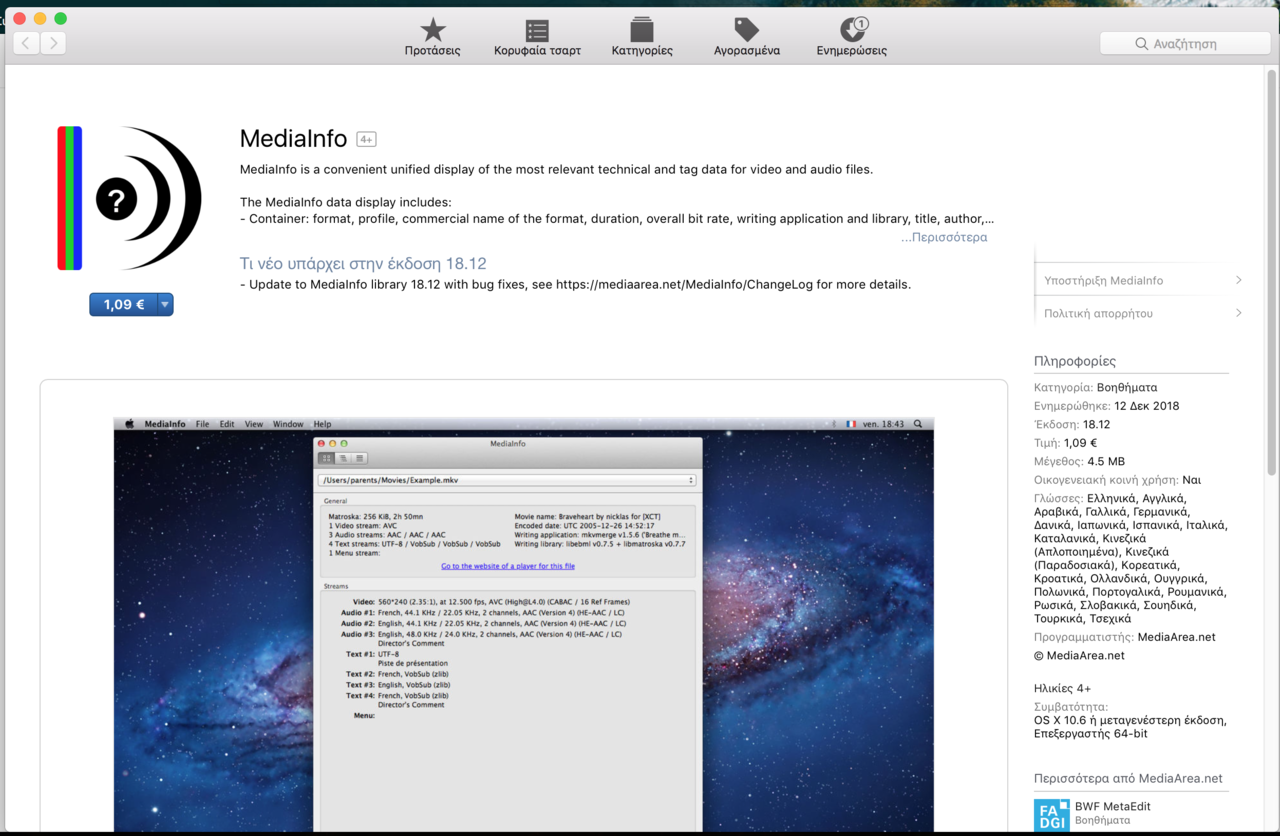Click the MediaInfo app title
This screenshot has width=1280, height=836.
point(293,139)
